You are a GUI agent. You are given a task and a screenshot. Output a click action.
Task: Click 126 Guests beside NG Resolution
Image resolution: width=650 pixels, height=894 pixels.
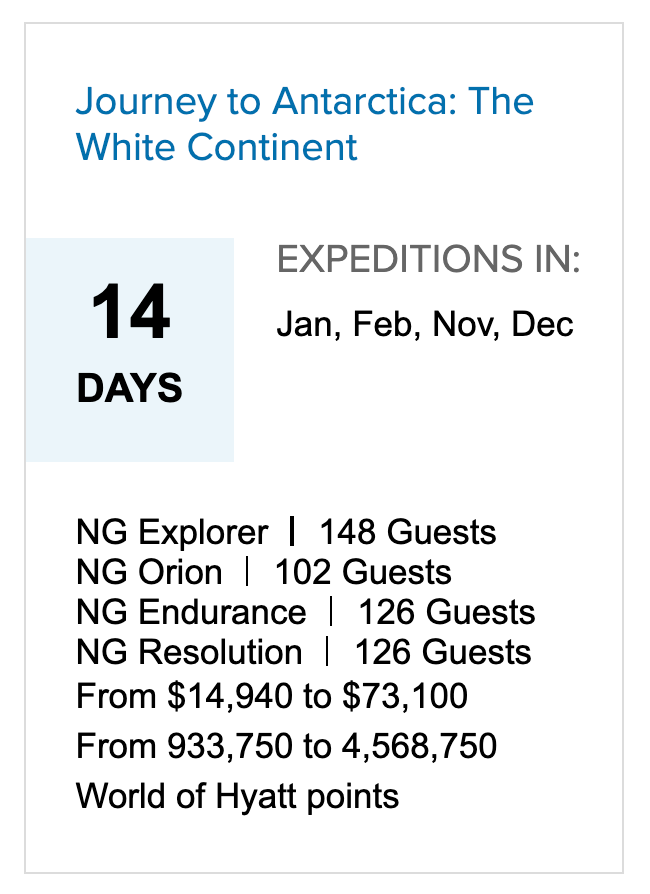[x=442, y=652]
